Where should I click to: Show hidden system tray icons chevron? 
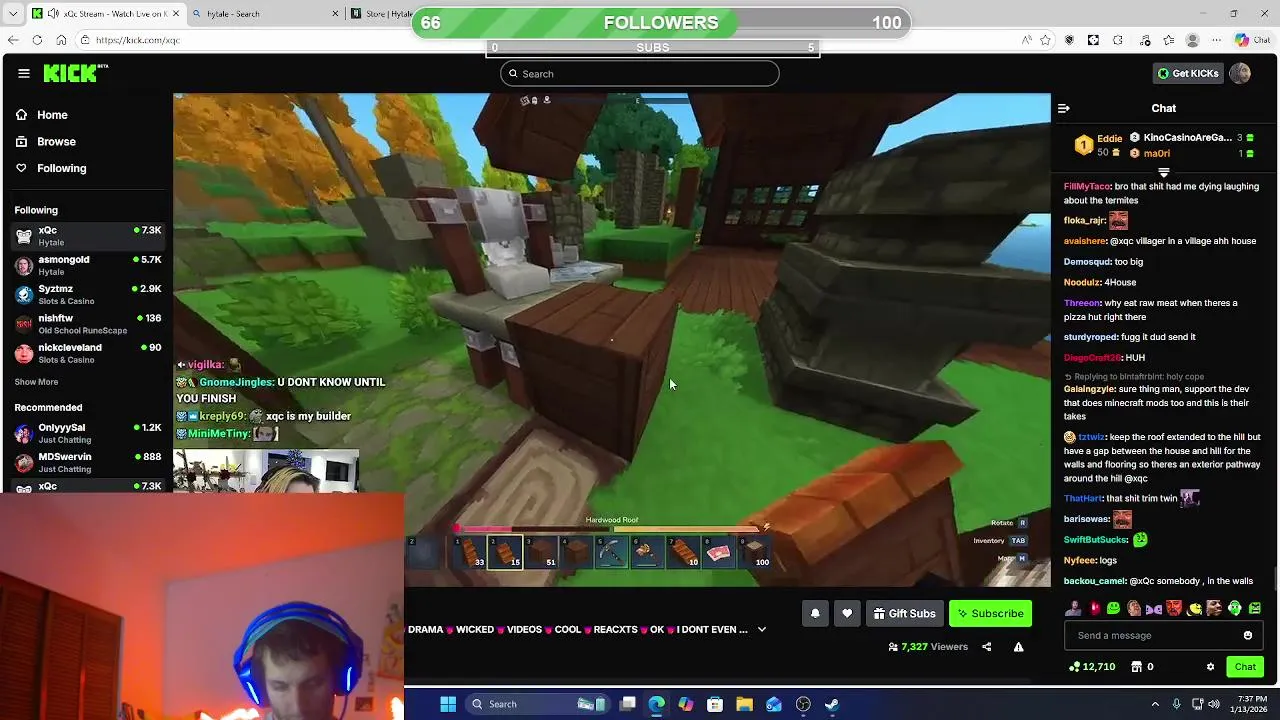(1155, 704)
